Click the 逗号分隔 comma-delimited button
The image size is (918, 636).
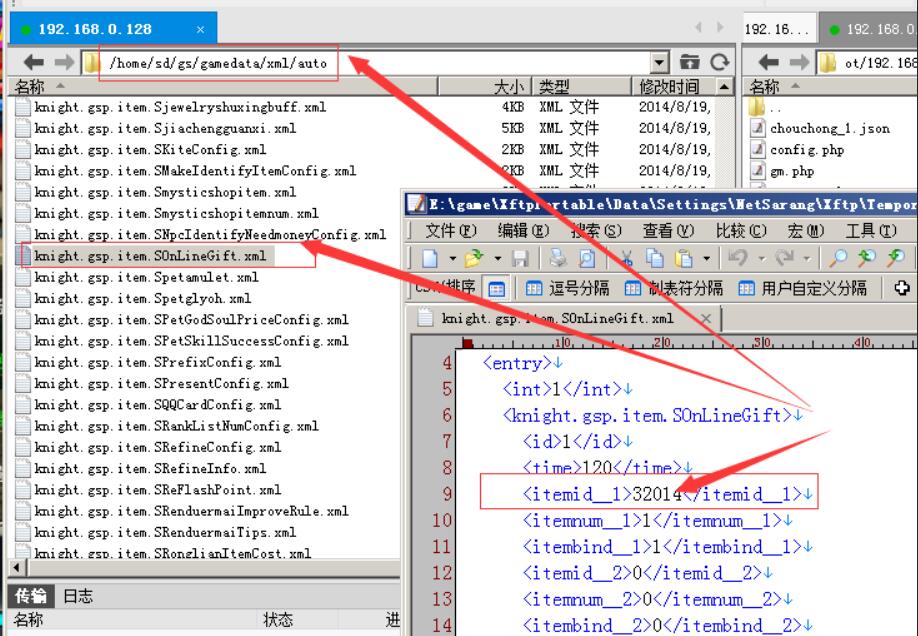click(567, 289)
